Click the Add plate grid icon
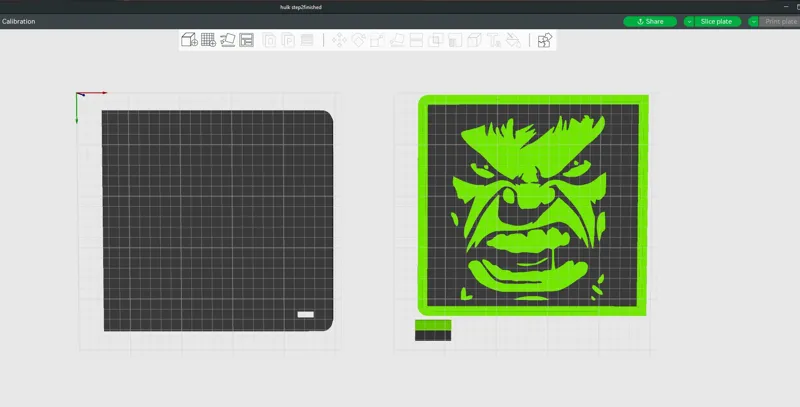 pyautogui.click(x=208, y=40)
